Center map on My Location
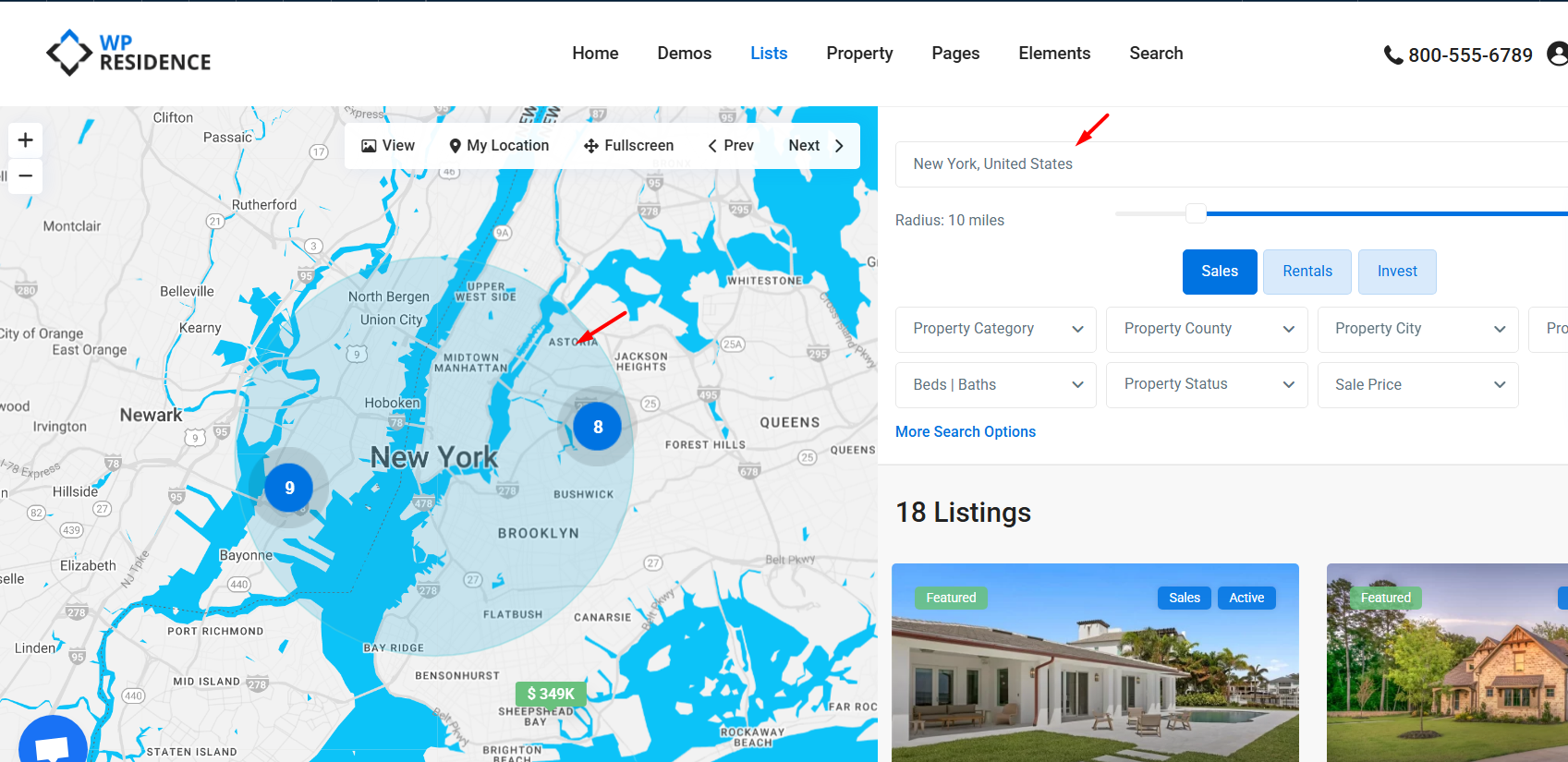This screenshot has height=762, width=1568. 499,146
